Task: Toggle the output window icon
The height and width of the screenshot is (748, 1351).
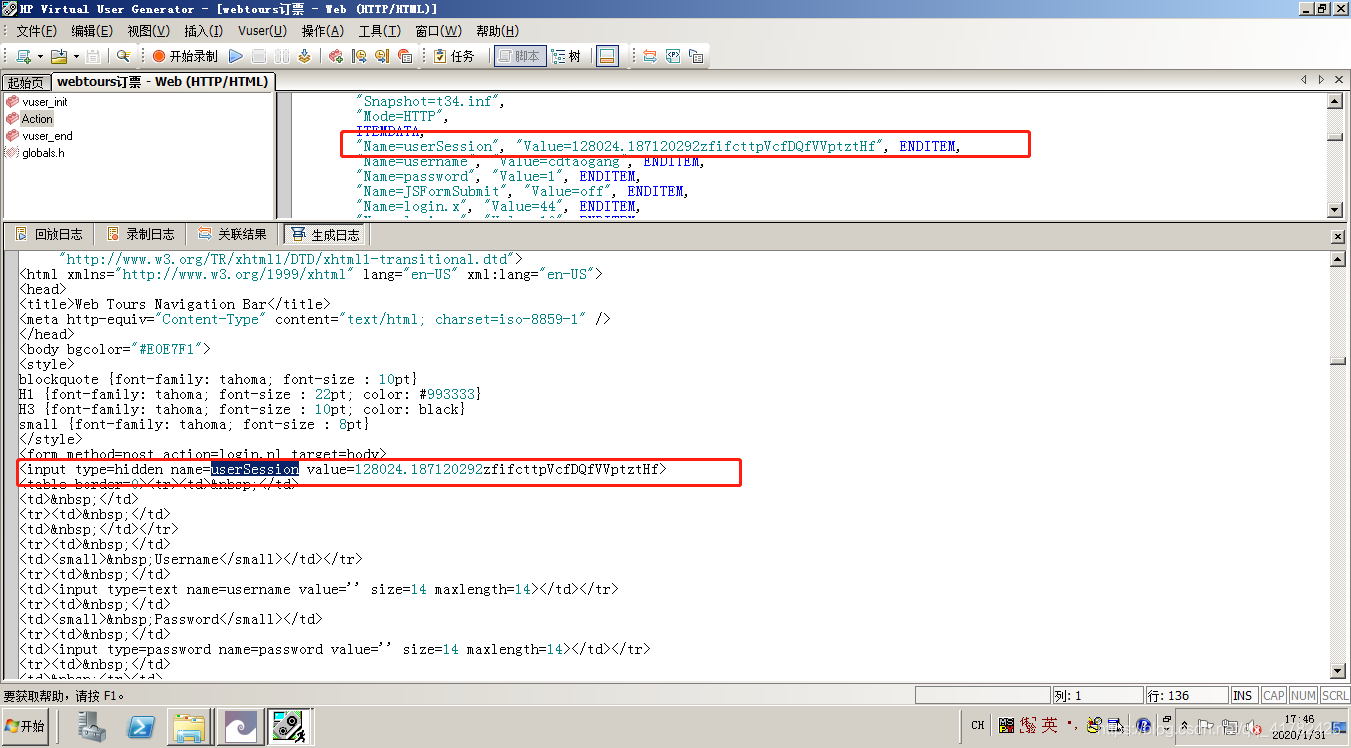Action: tap(607, 56)
